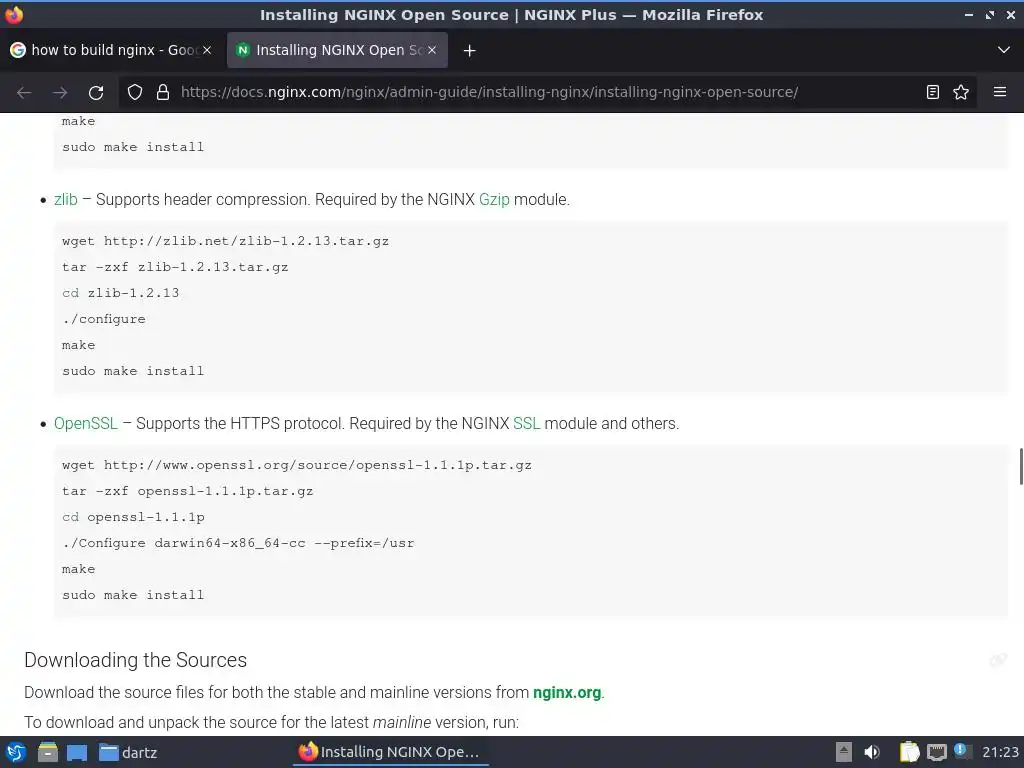The width and height of the screenshot is (1024, 768).
Task: Close the Installing NGINX tab
Action: tap(432, 50)
